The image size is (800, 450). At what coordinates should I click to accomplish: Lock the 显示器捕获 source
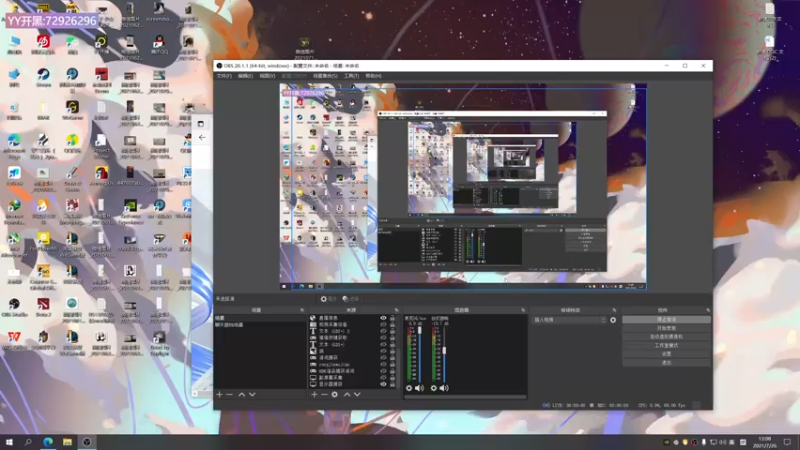point(392,384)
